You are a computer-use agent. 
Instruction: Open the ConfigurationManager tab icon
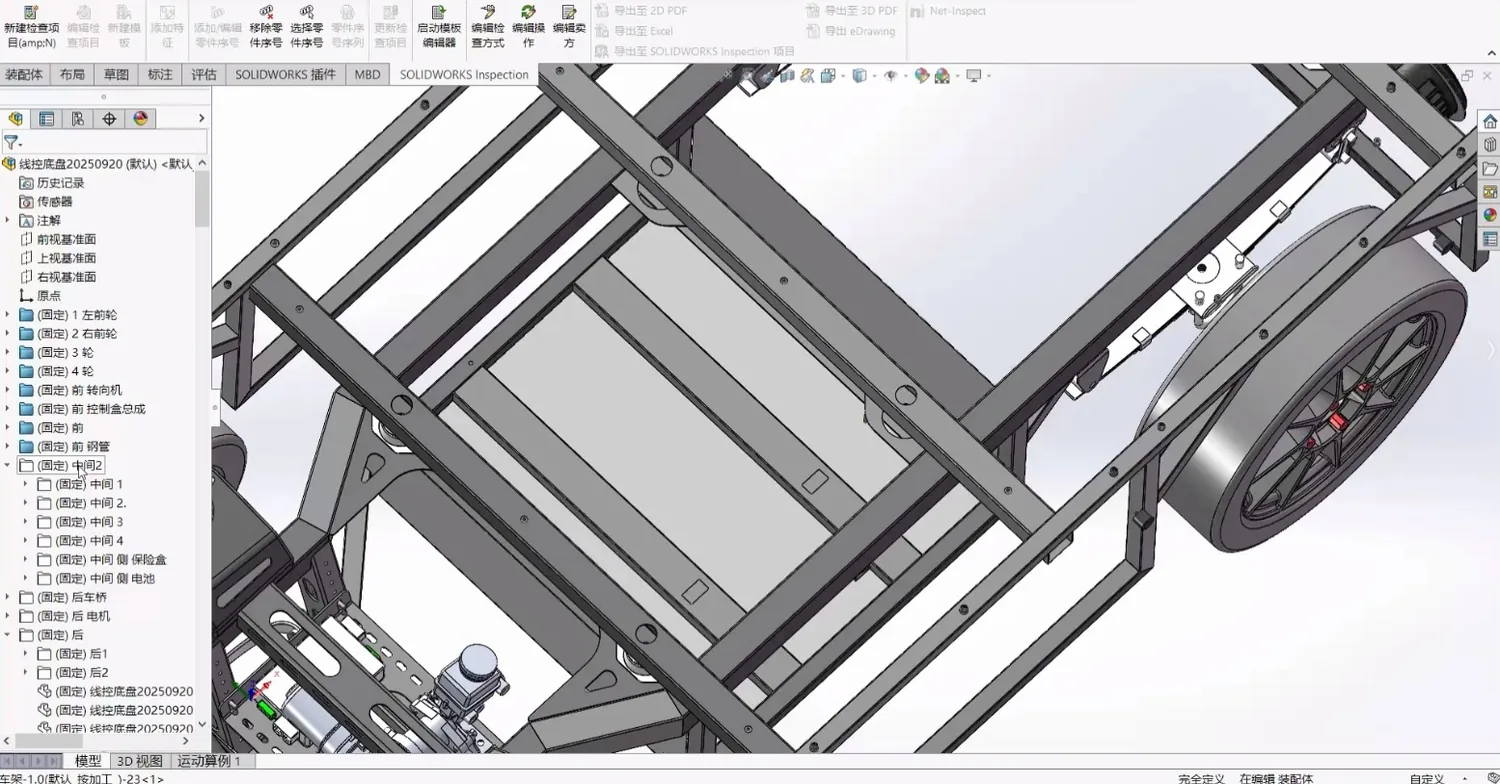click(77, 119)
